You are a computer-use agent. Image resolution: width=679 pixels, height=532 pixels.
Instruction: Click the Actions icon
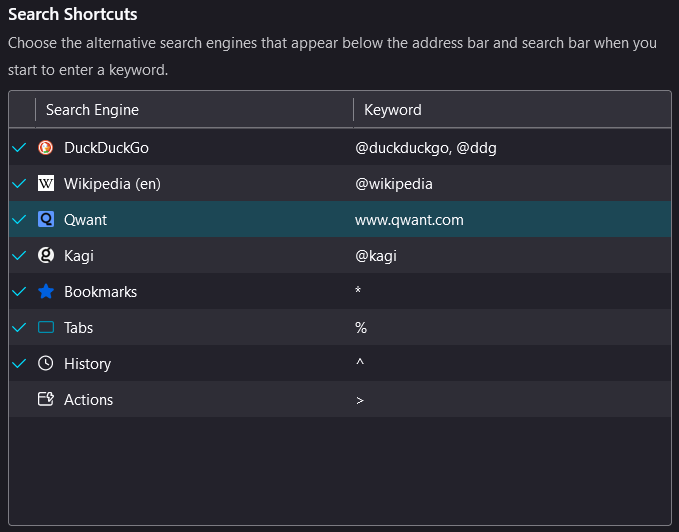(x=45, y=399)
